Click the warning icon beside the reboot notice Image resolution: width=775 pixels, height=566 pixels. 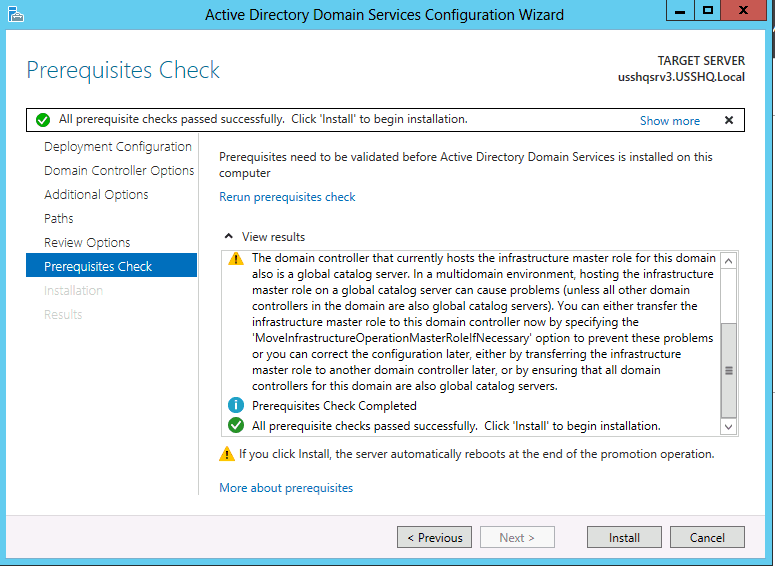227,454
